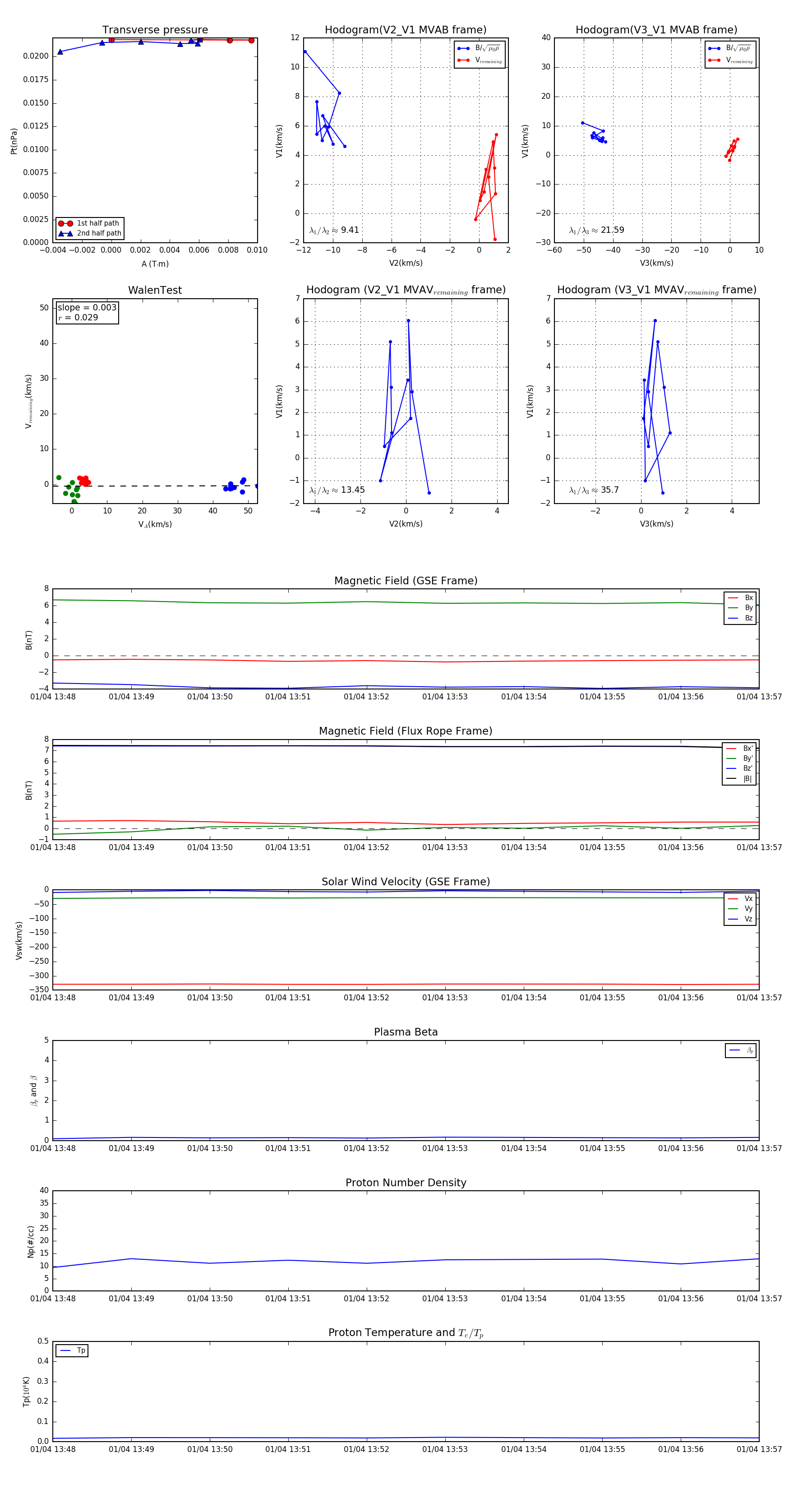Click the "−350" tick on solar wind axis
Viewport: 812px width, 1489px height.
point(38,990)
